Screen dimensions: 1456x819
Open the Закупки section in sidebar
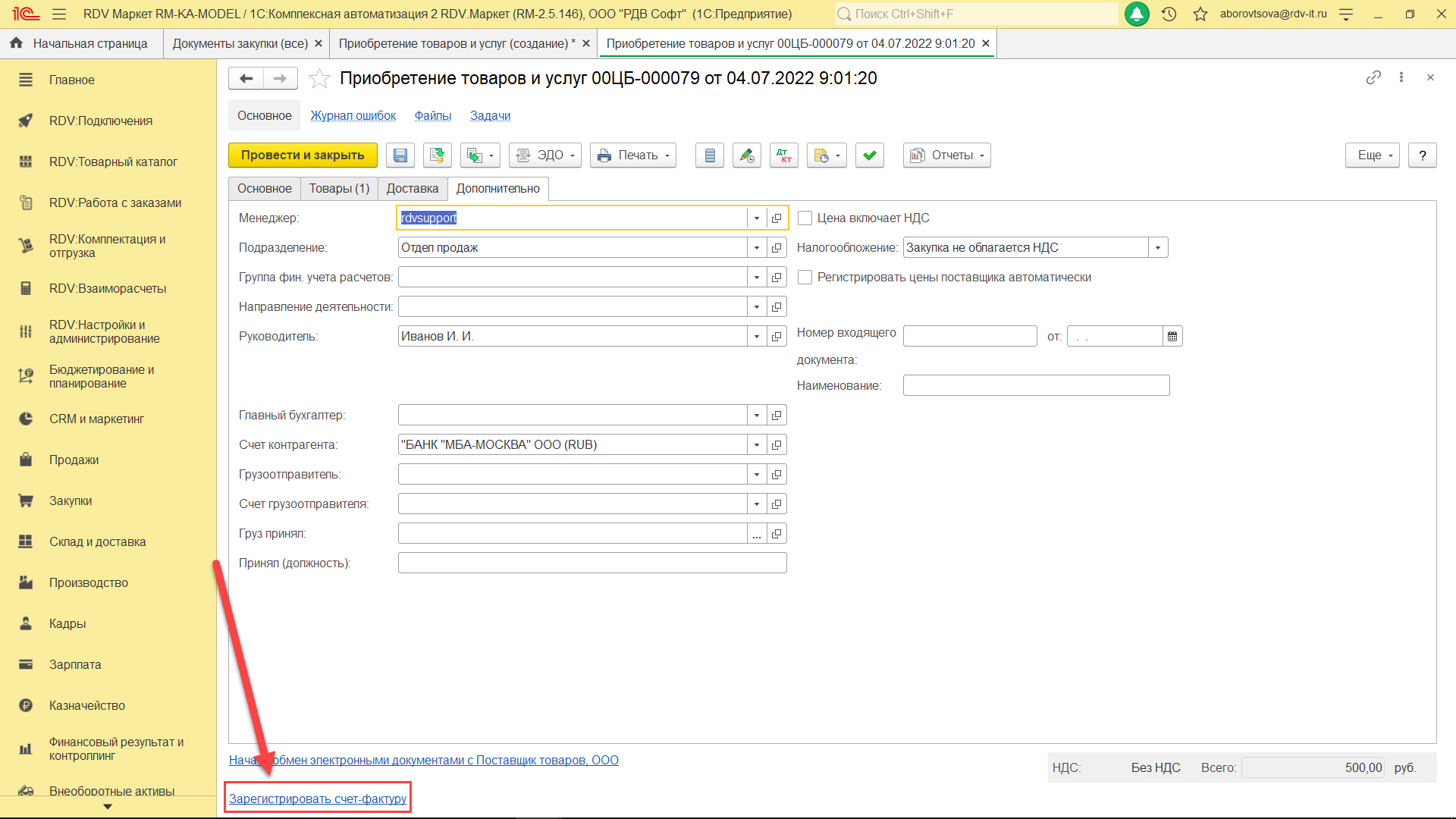[71, 500]
